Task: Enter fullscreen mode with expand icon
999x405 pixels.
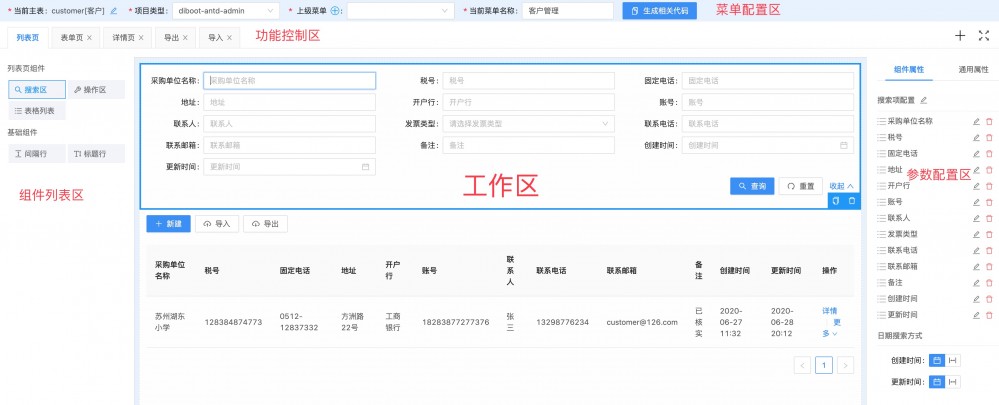Action: (x=983, y=36)
